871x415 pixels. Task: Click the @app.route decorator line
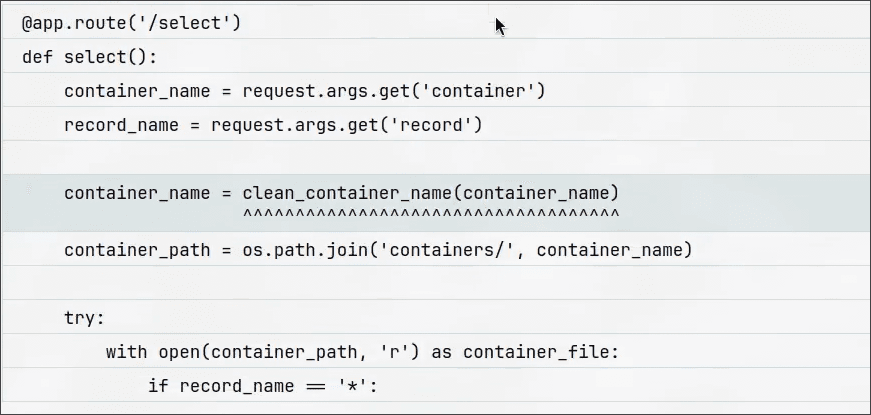click(x=131, y=22)
